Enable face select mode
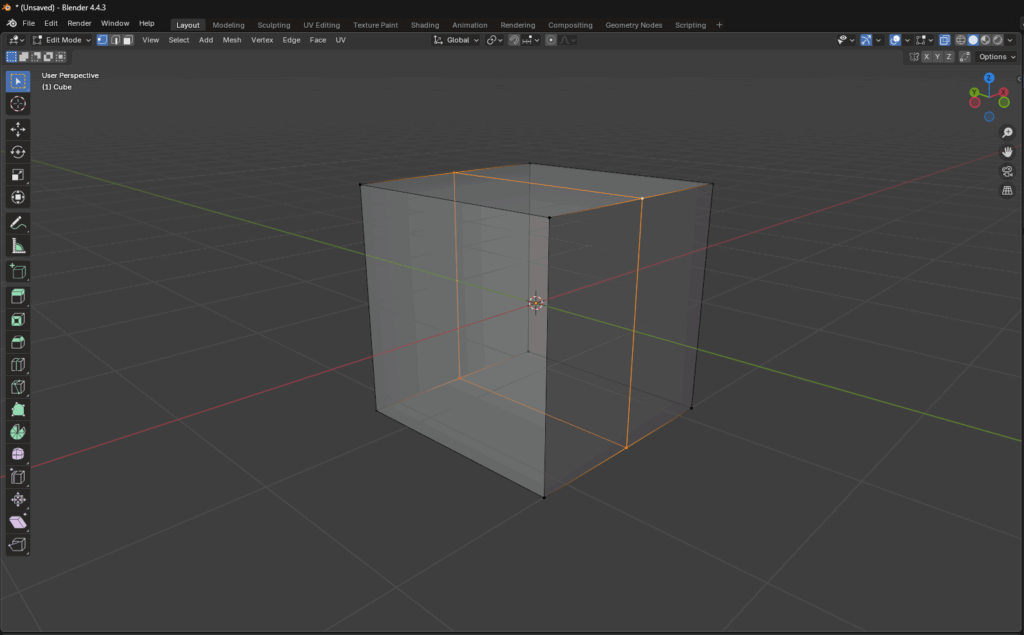Viewport: 1024px width, 635px height. pos(128,40)
